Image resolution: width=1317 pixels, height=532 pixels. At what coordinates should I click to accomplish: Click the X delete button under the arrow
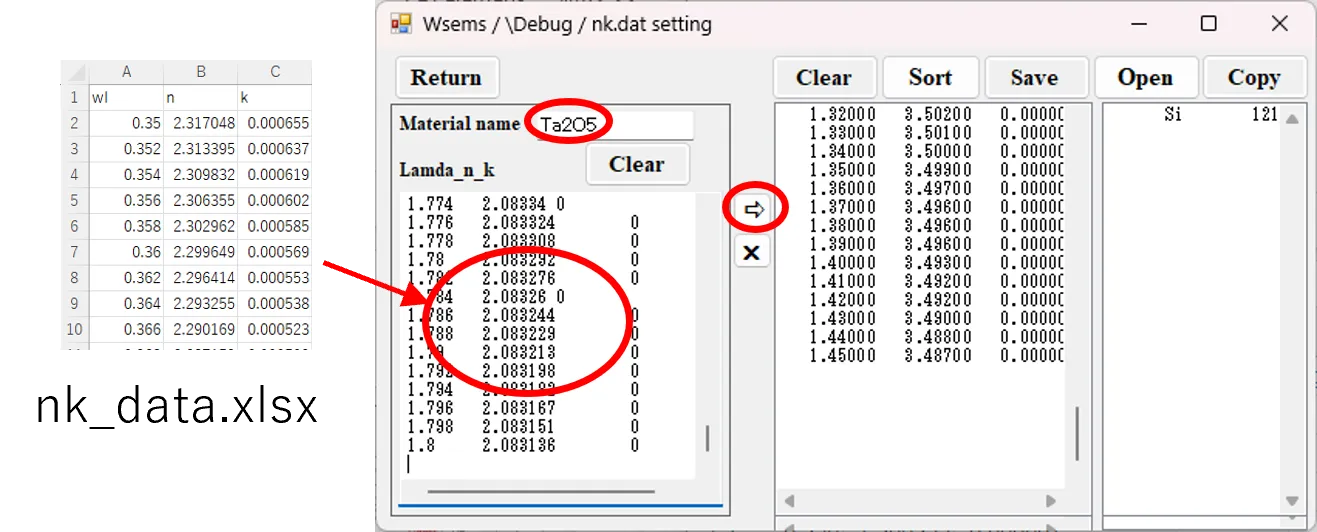[752, 253]
